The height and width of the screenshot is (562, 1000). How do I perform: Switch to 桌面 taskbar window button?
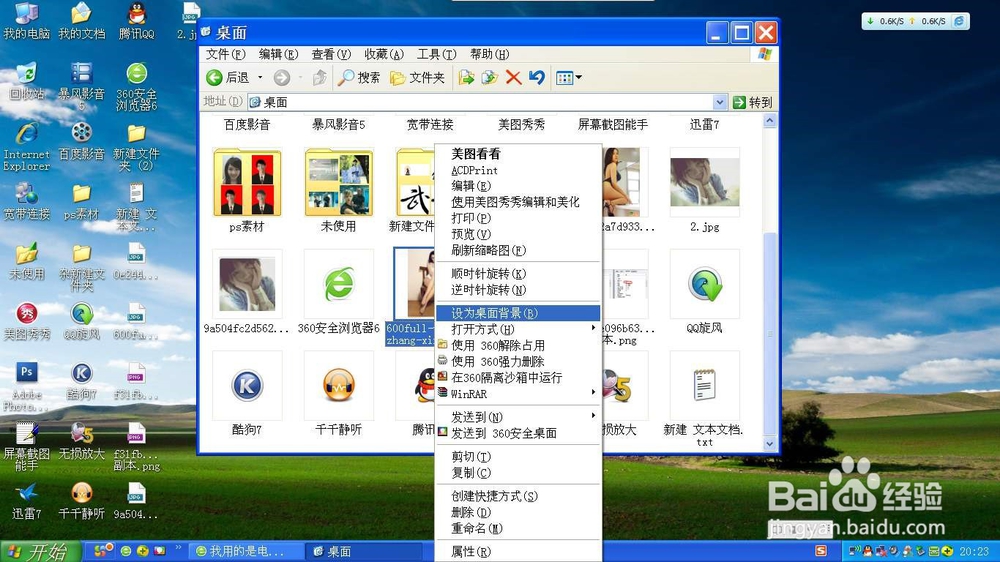[x=364, y=551]
